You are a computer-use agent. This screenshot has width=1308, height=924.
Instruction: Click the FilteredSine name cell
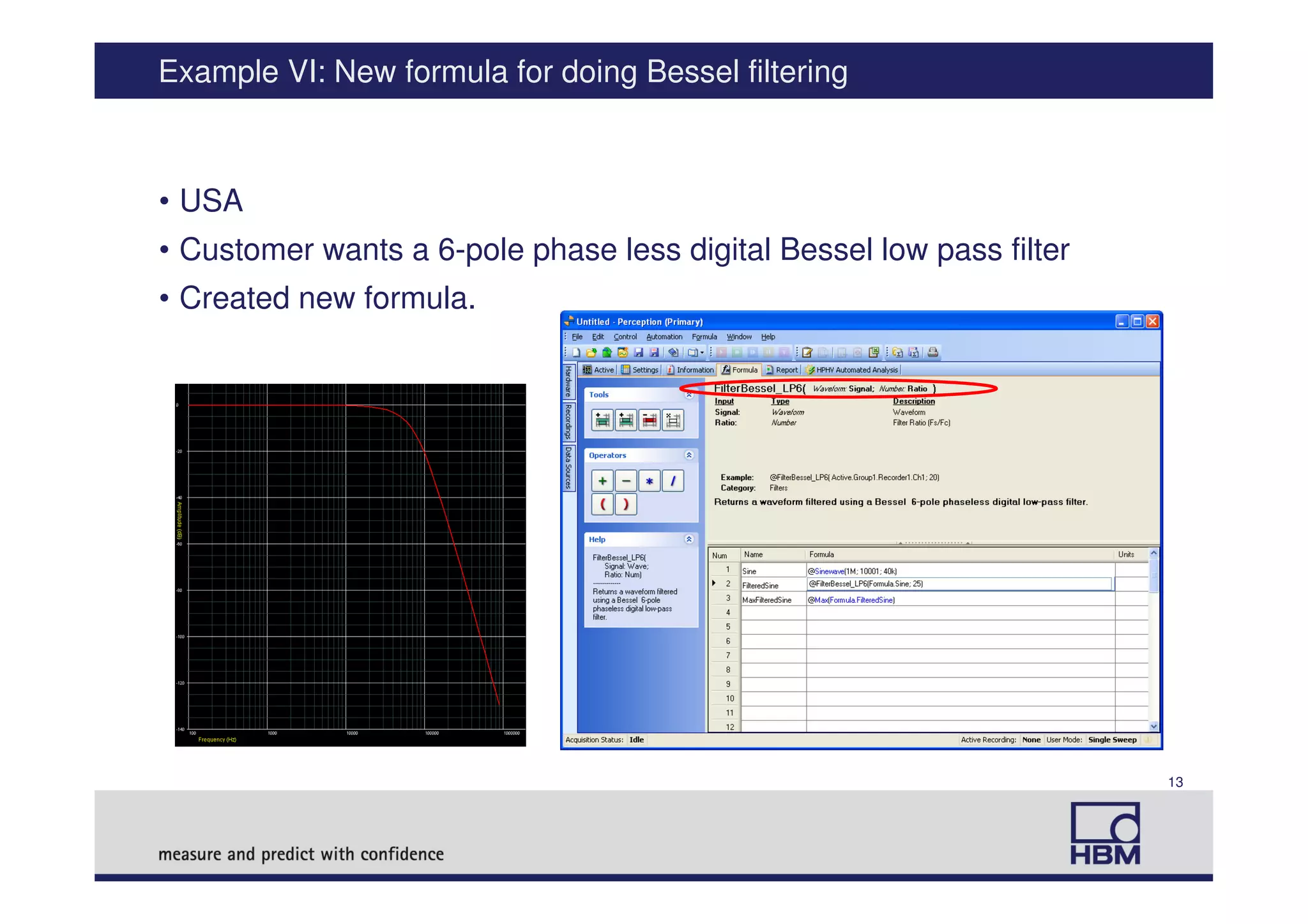coord(773,586)
